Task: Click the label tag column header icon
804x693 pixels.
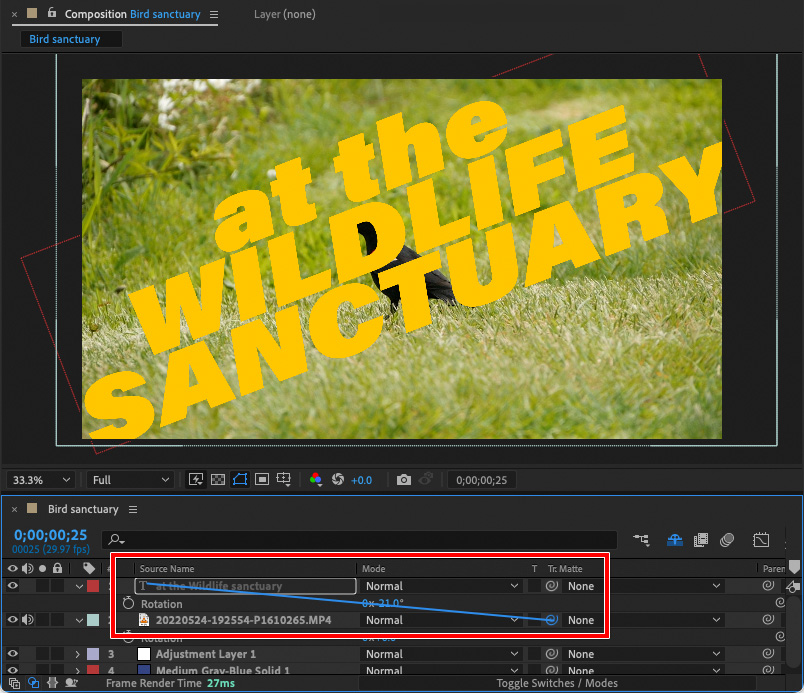Action: pos(89,568)
